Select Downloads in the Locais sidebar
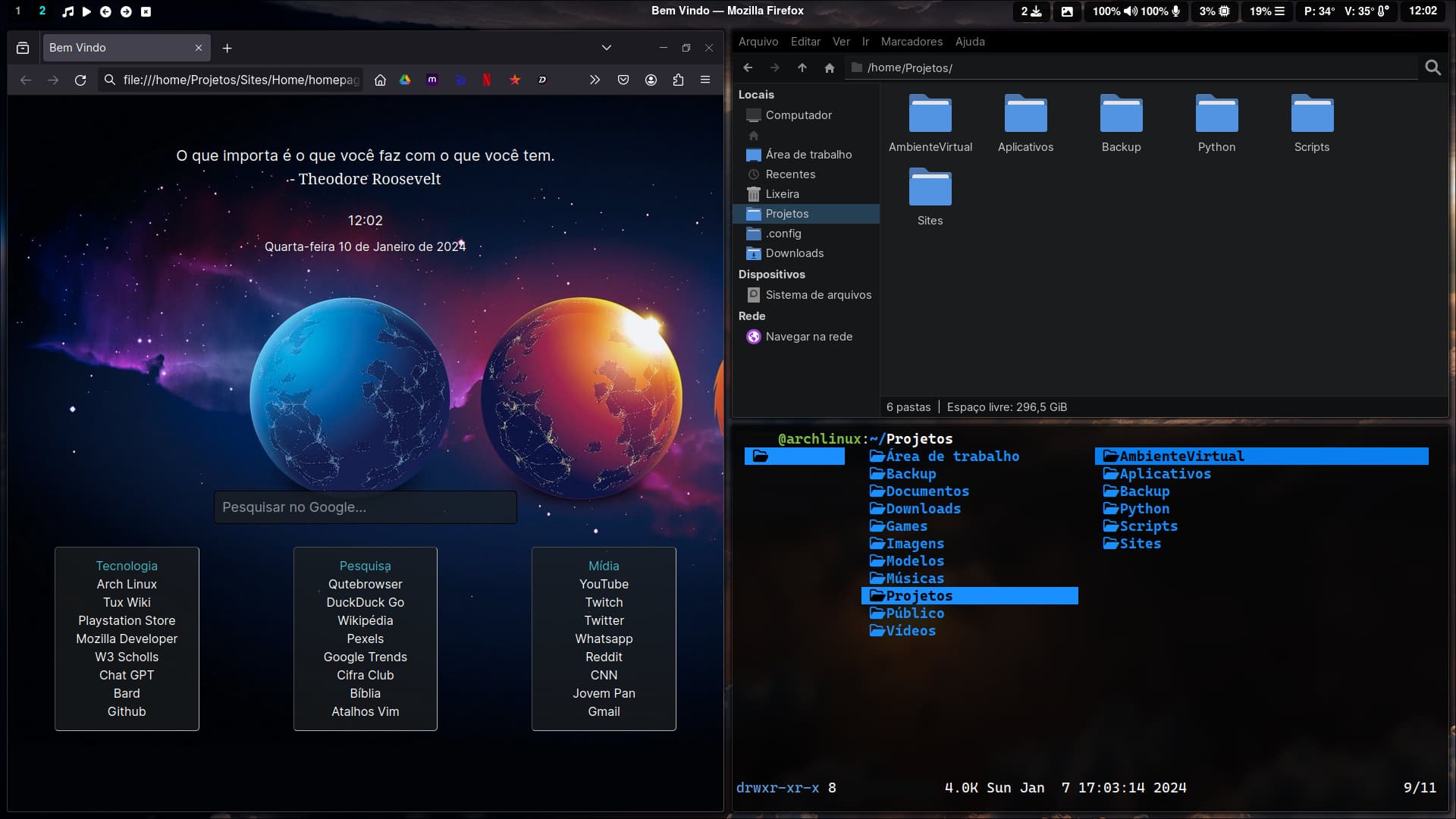1456x819 pixels. (794, 253)
